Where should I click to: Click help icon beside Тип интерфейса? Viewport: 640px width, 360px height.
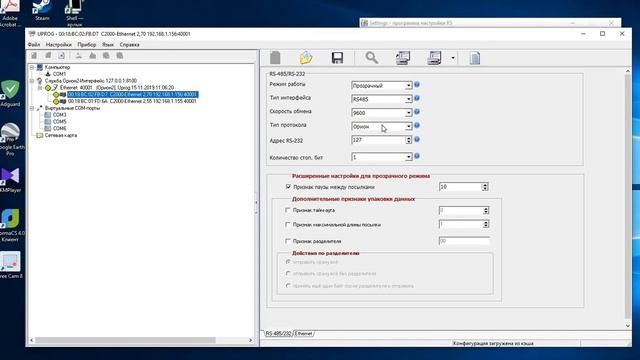pos(417,98)
